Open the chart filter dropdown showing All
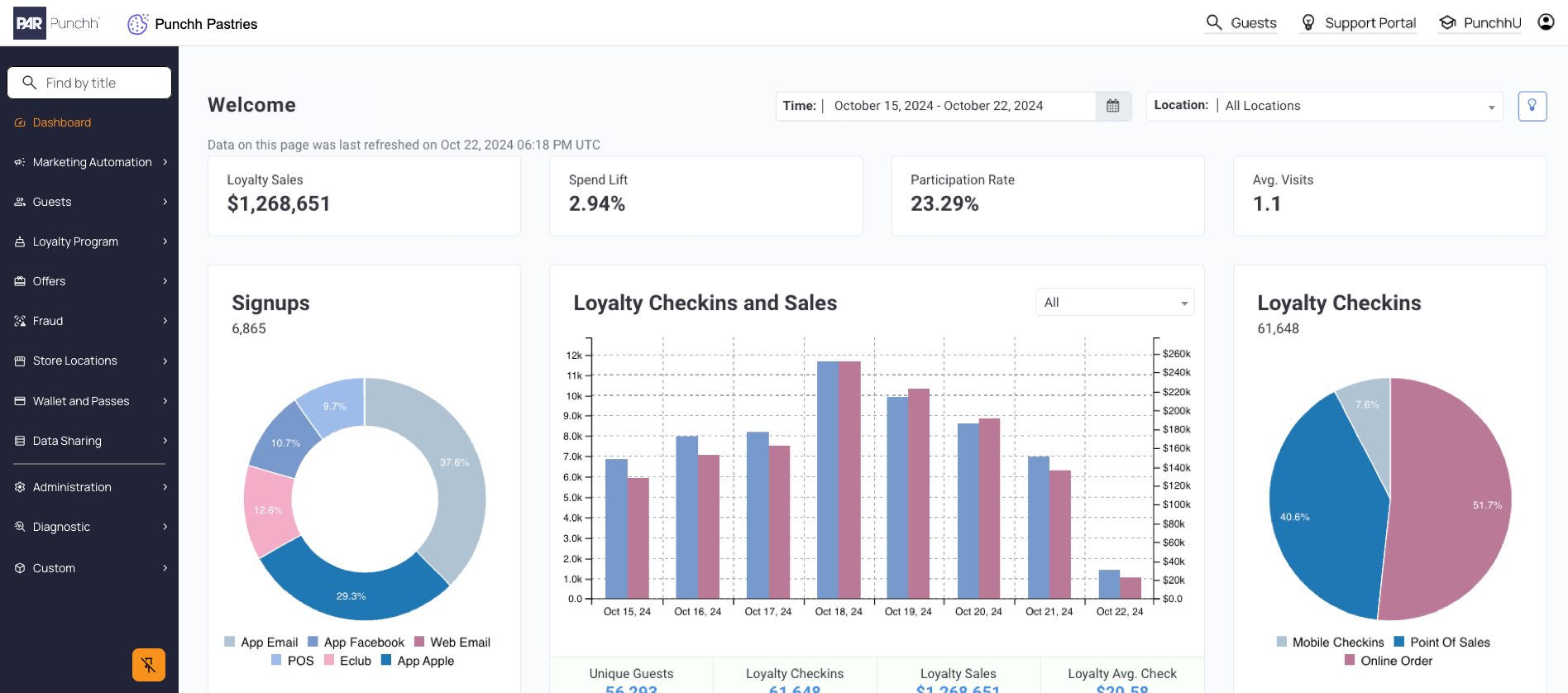Viewport: 1568px width, 693px height. click(x=1115, y=303)
